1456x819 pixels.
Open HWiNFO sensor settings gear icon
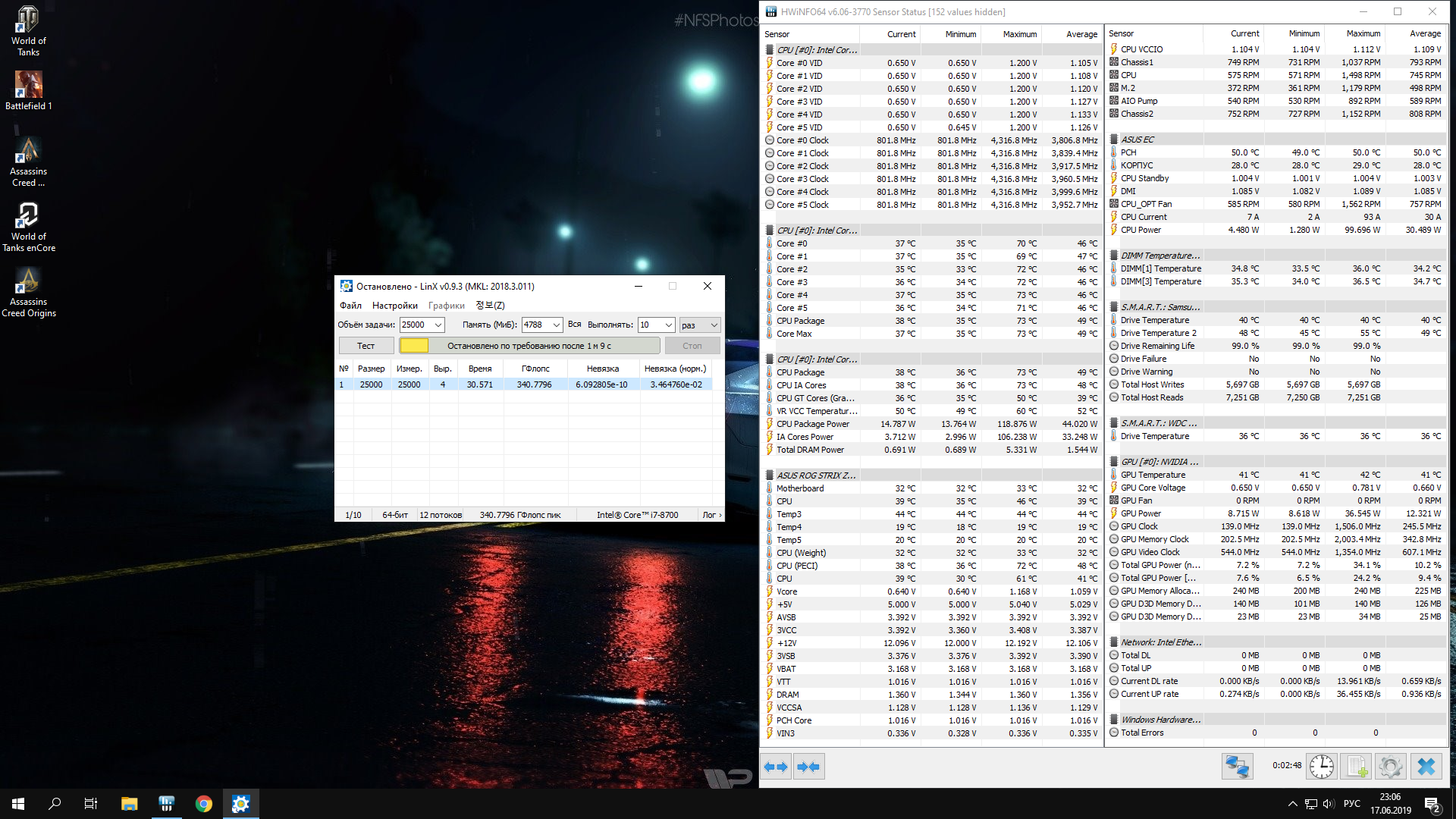tap(1391, 767)
